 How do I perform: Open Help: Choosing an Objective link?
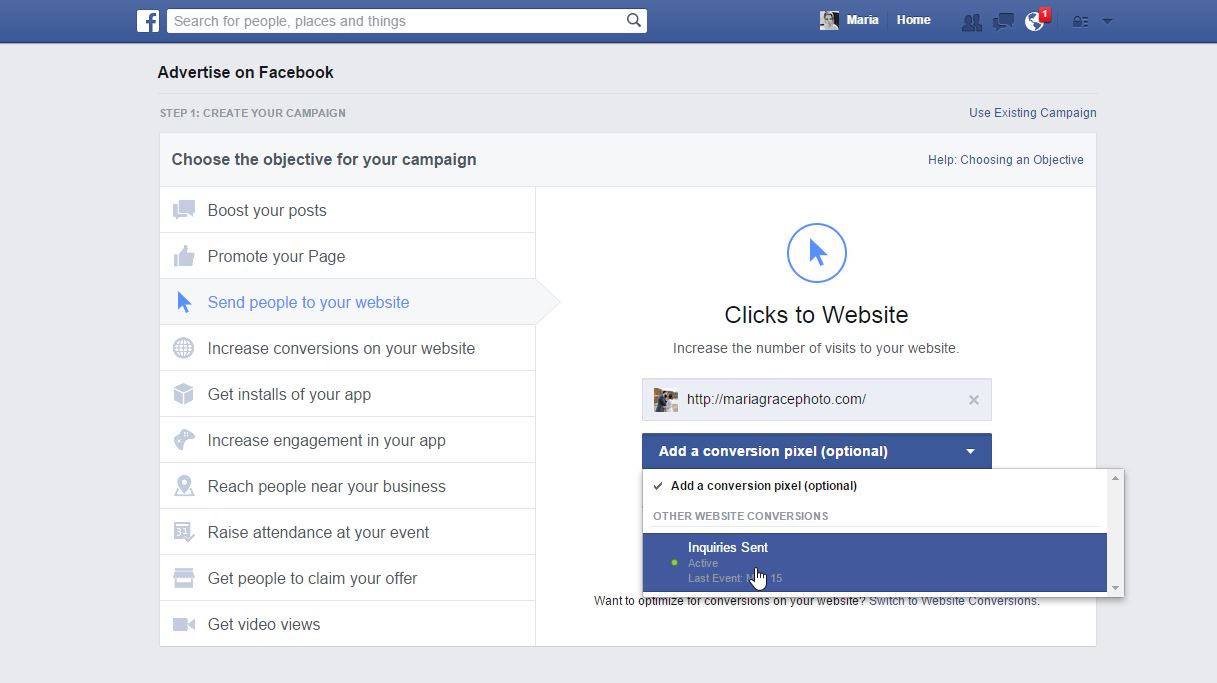point(1005,160)
